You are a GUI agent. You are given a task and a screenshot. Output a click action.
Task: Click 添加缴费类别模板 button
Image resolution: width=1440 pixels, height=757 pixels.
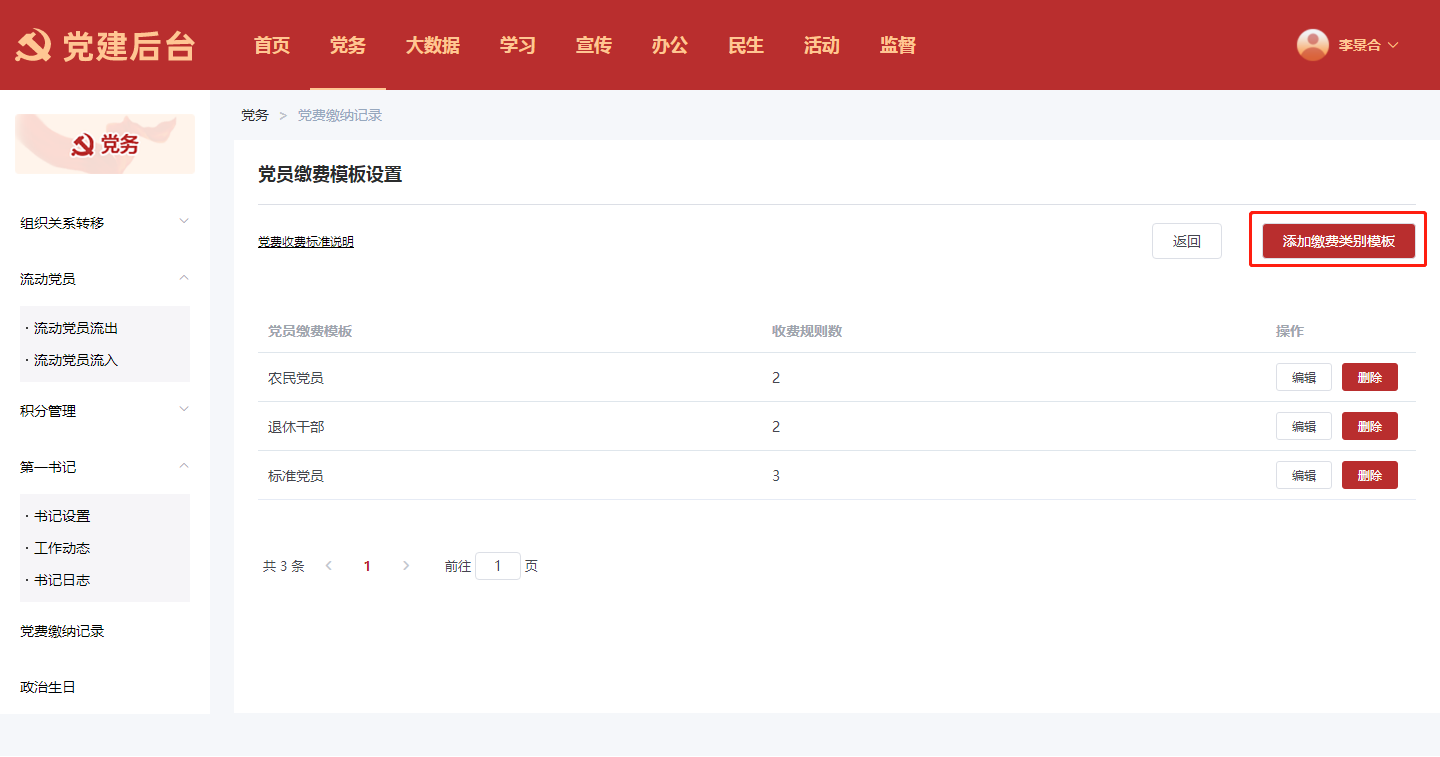tap(1338, 241)
